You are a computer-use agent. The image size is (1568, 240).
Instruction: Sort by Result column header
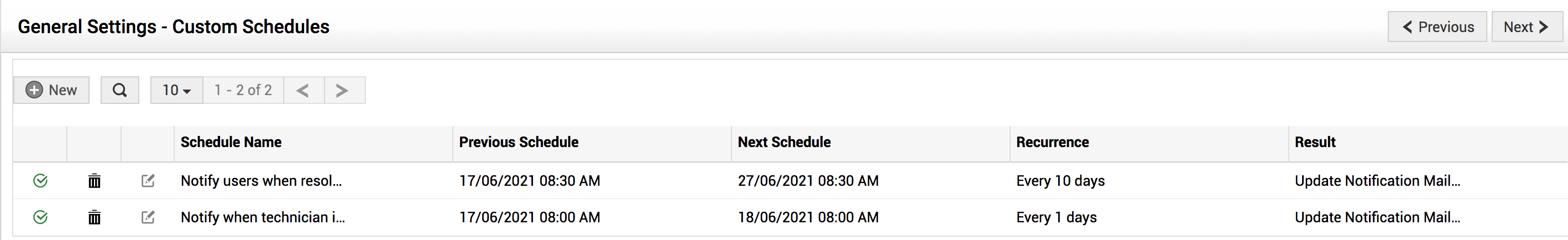1315,143
